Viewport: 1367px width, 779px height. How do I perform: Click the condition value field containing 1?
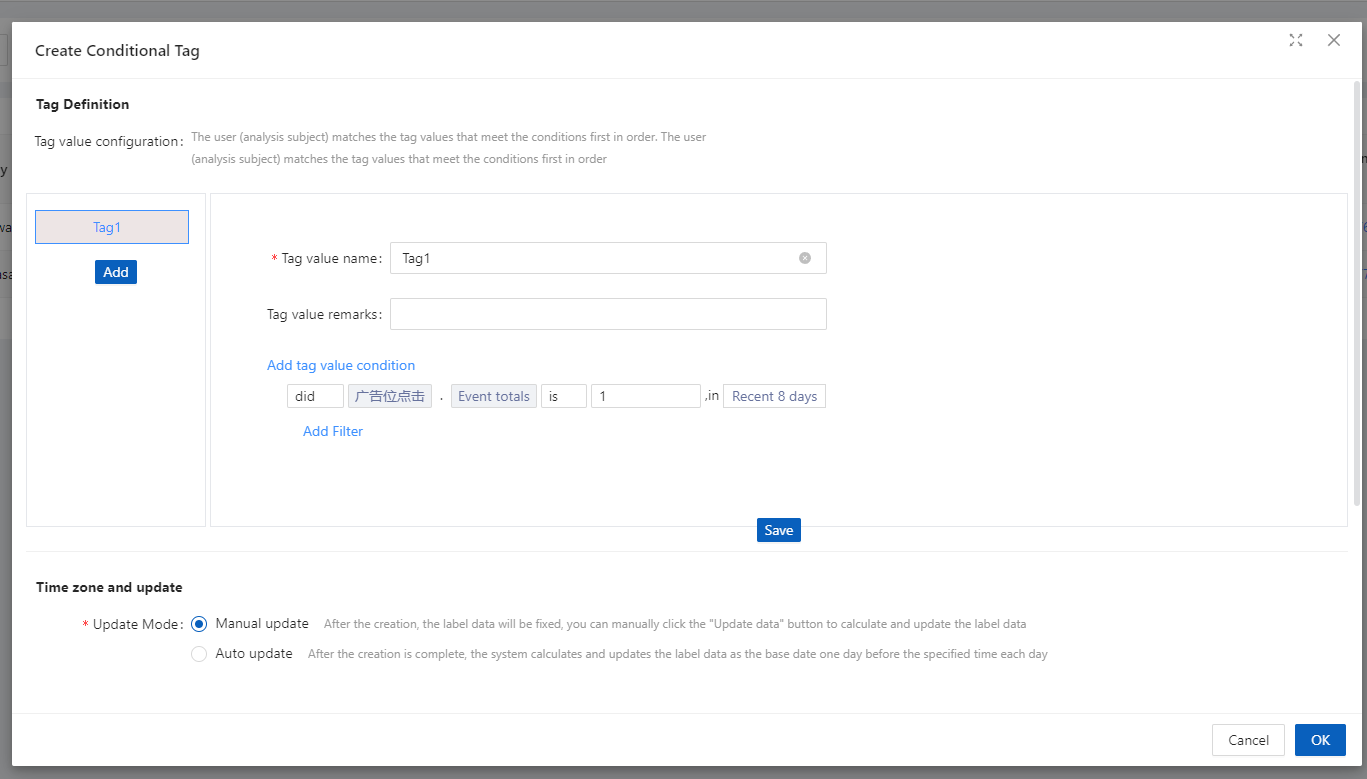click(645, 396)
